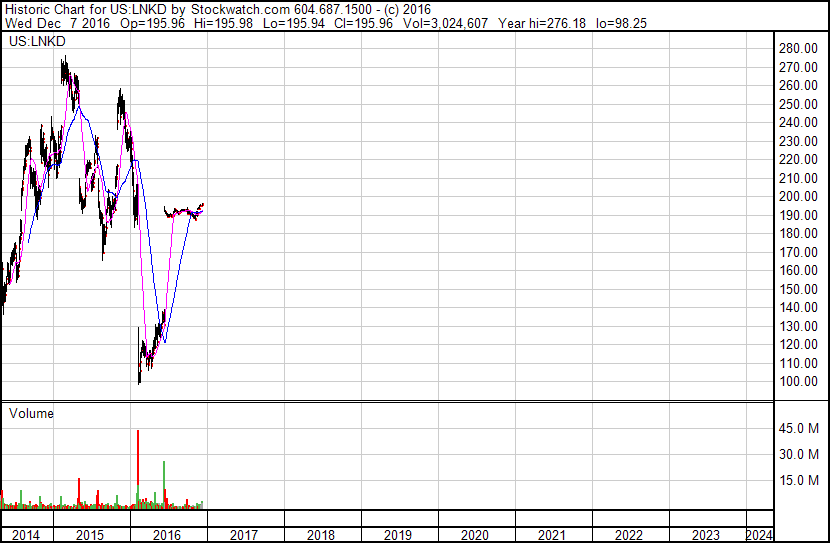Click the 250.00 price axis value
Viewport: 830px width, 543px height.
pyautogui.click(x=798, y=104)
